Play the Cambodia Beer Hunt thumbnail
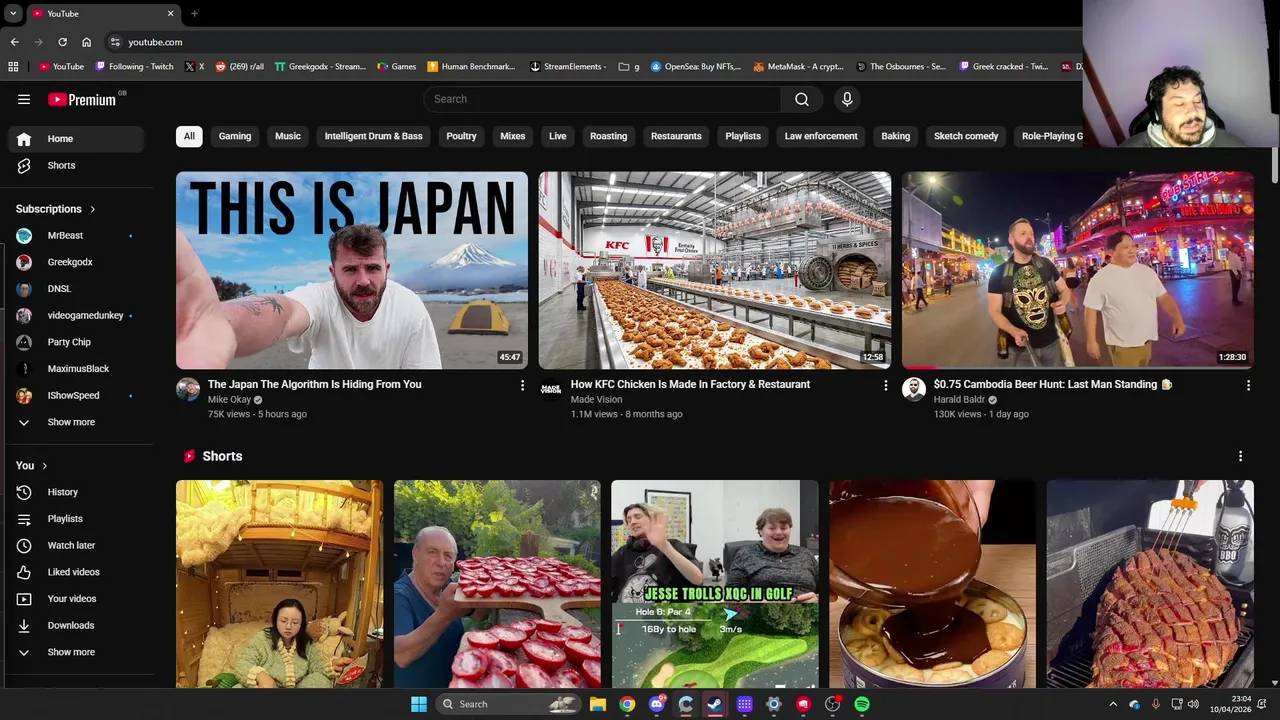The image size is (1280, 720). [x=1078, y=270]
